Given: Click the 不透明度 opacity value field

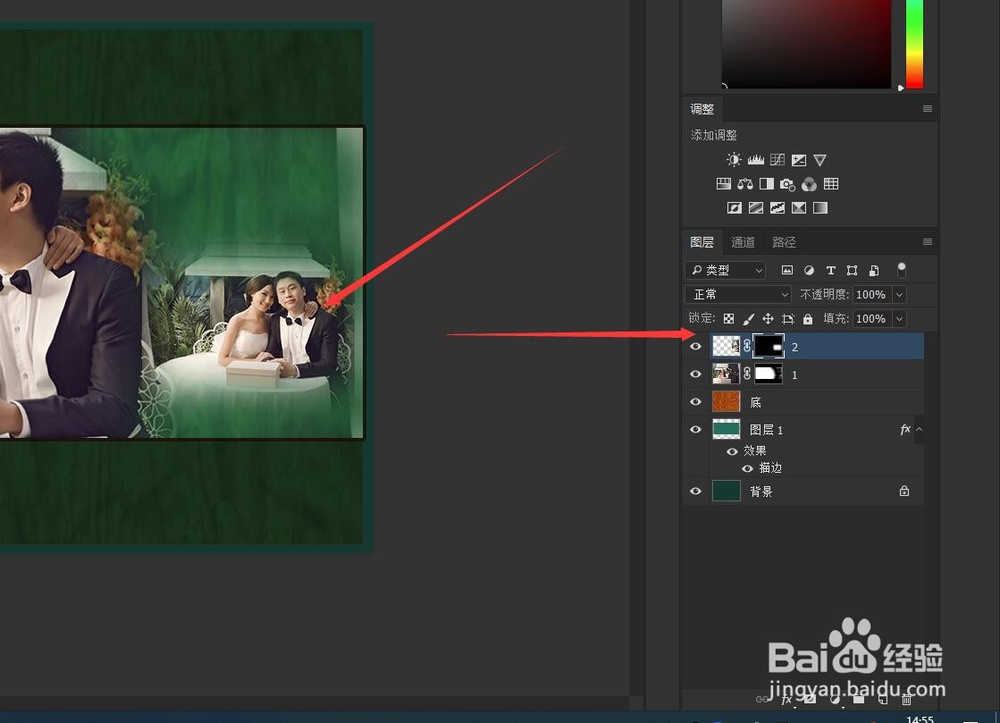Looking at the screenshot, I should click(x=872, y=295).
